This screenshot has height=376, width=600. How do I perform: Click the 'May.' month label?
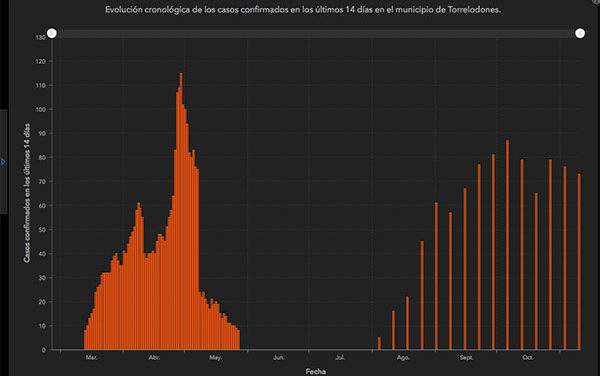tap(215, 358)
